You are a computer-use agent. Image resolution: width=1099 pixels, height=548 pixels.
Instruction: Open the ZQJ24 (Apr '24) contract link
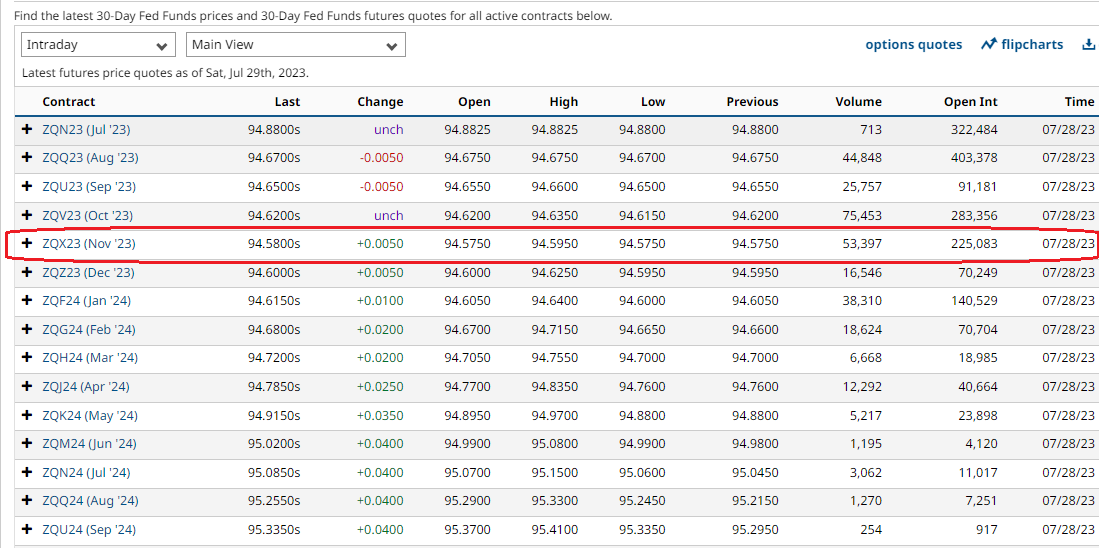(x=86, y=387)
